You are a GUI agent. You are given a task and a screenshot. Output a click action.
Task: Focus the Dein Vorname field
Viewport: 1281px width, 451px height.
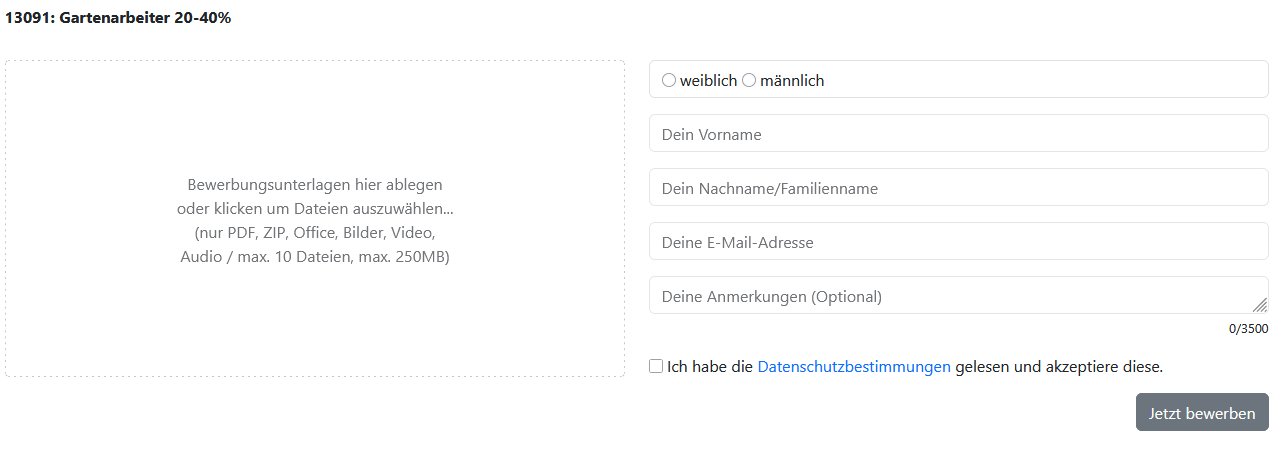click(959, 133)
